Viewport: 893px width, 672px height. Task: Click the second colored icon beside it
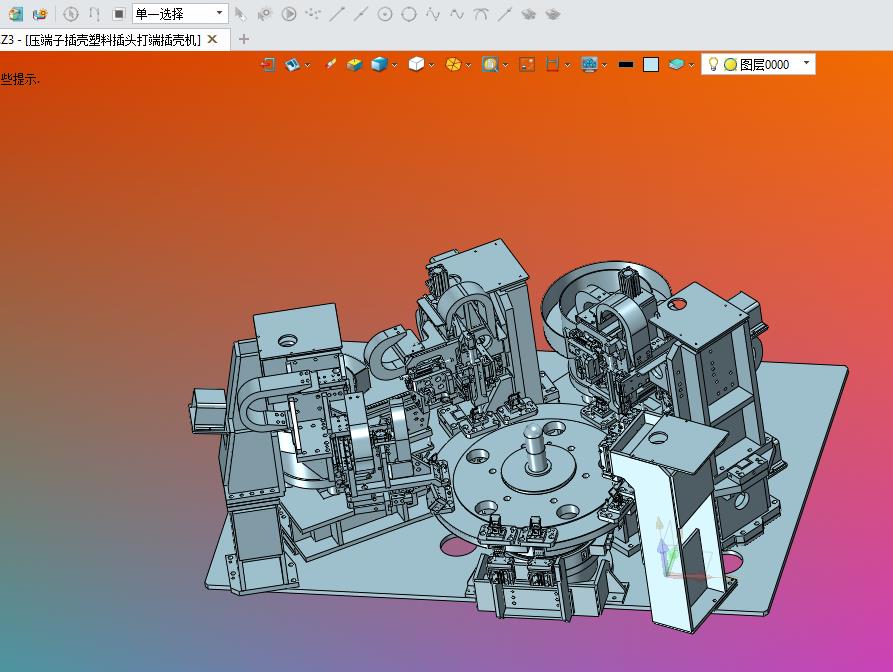pos(40,14)
